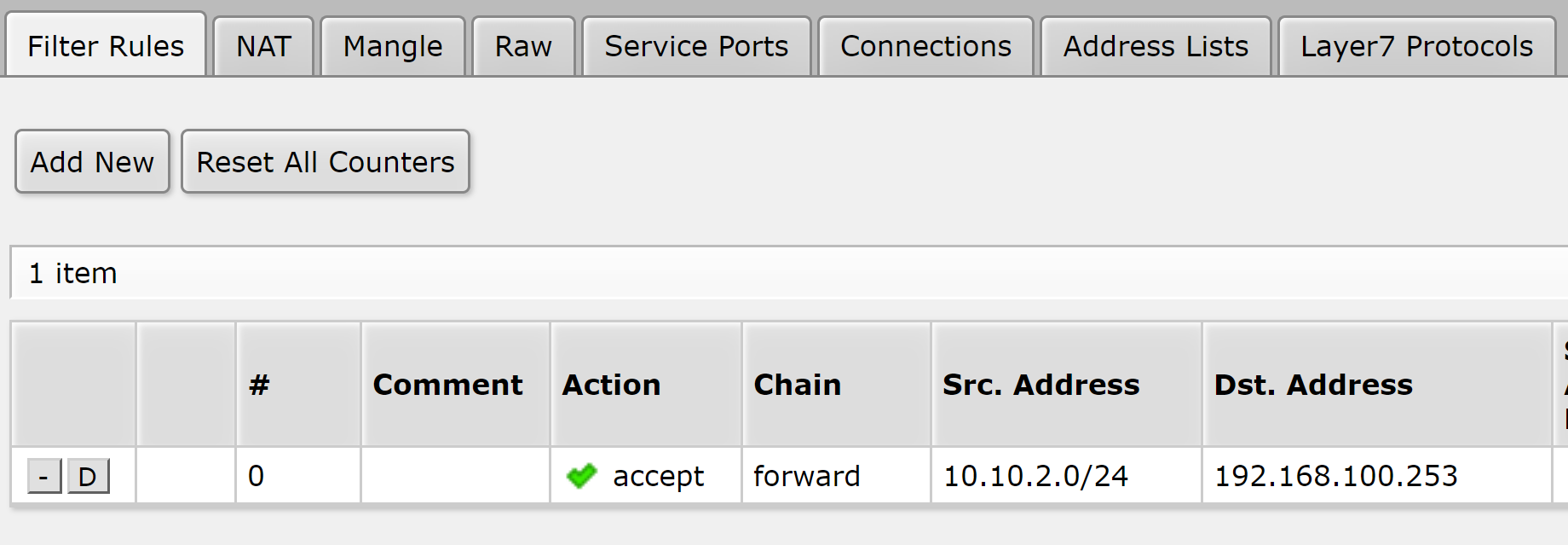Open the Layer7 Protocols tab
This screenshot has width=1568, height=545.
tap(1416, 46)
